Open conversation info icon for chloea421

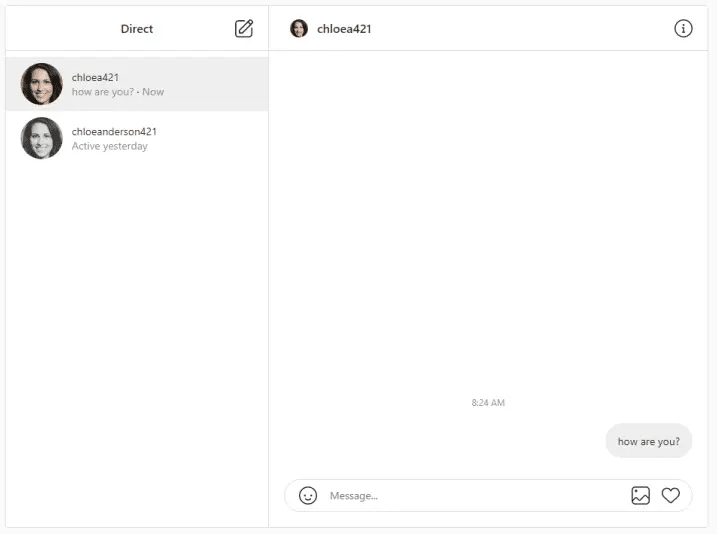[x=683, y=28]
